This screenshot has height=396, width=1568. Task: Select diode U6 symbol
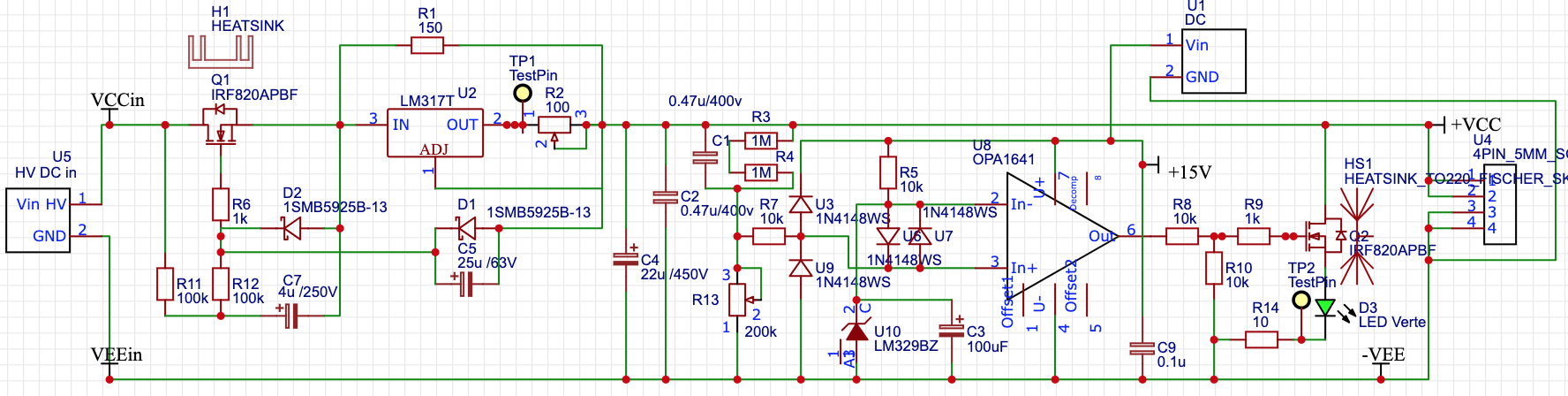click(888, 236)
